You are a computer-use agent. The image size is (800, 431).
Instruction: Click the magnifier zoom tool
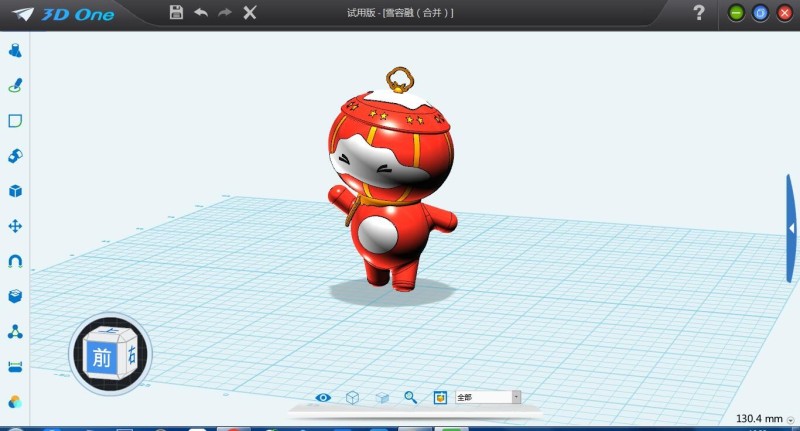411,397
